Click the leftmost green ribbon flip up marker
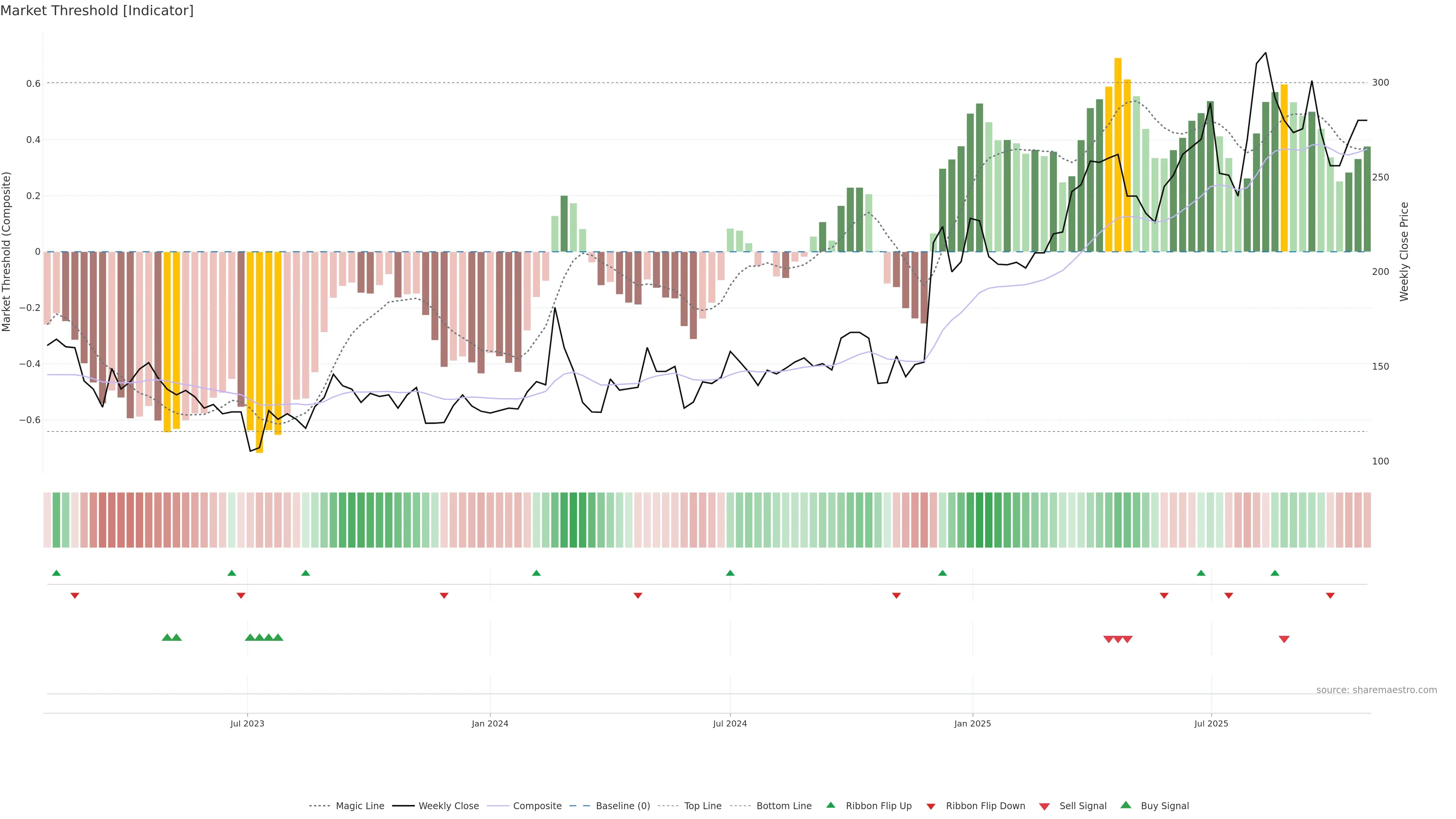Image resolution: width=1456 pixels, height=819 pixels. pyautogui.click(x=56, y=573)
